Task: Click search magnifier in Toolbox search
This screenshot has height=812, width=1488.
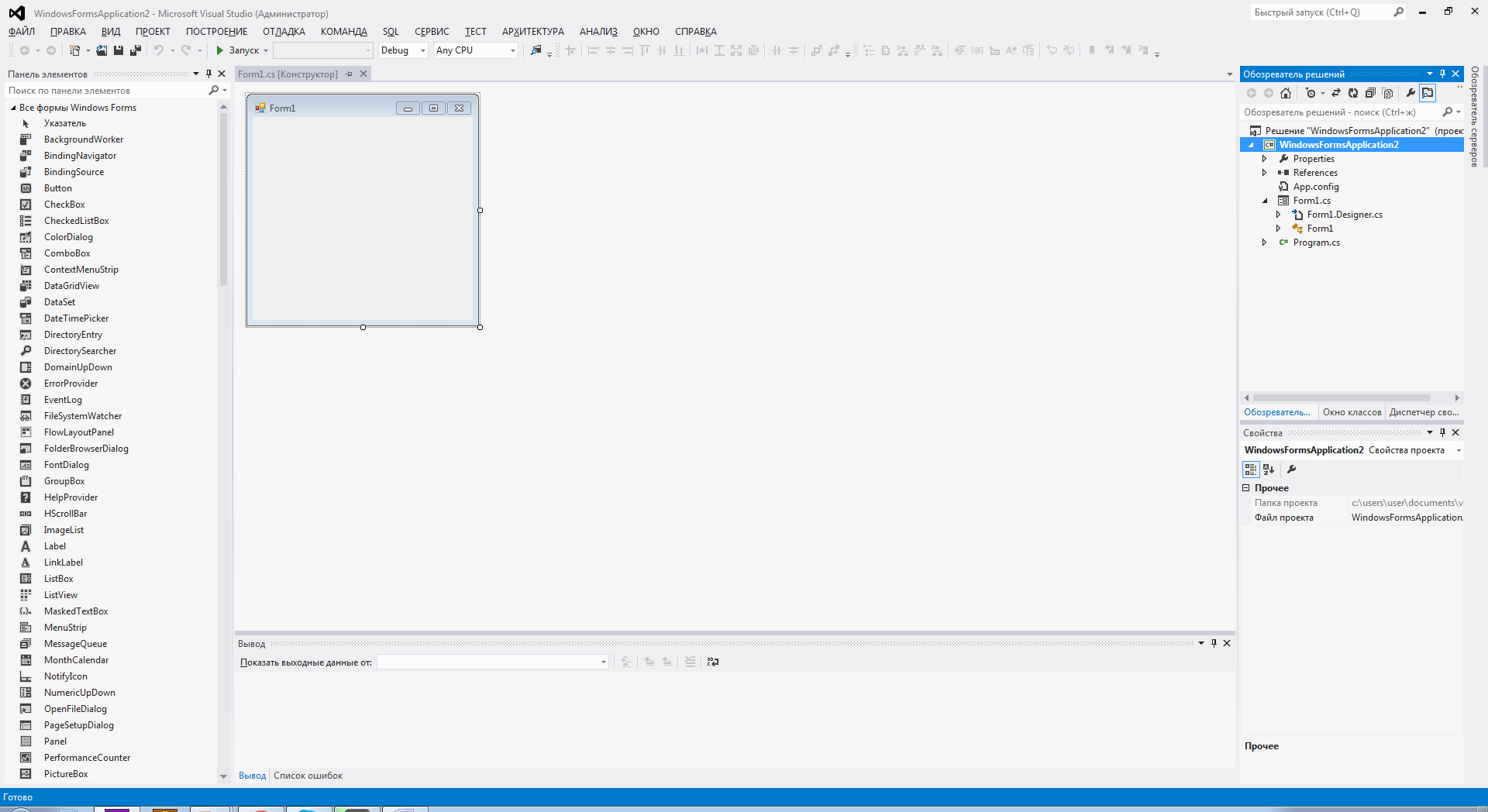Action: click(x=214, y=91)
